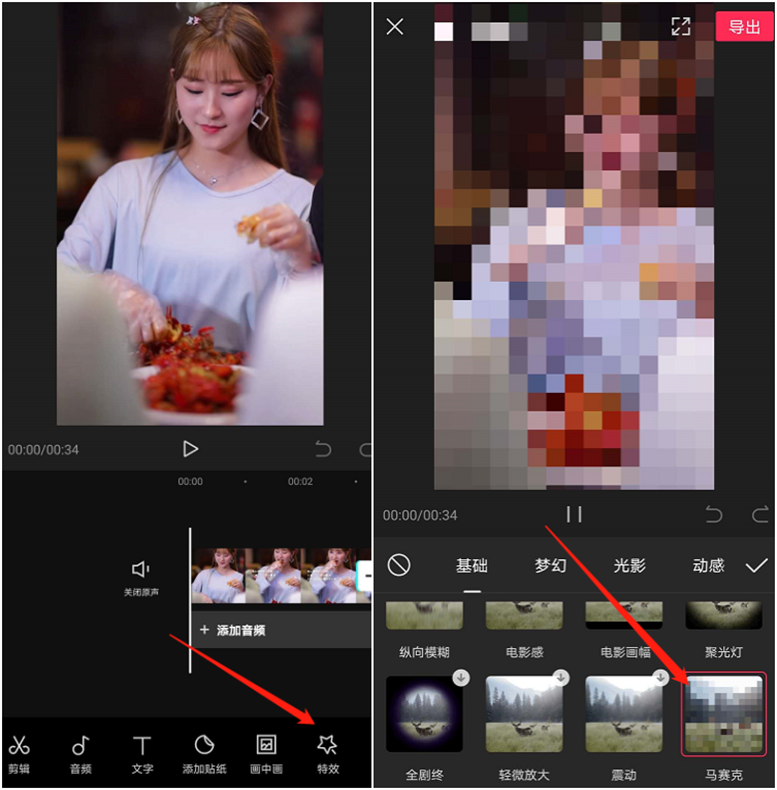Viewport: 777px width, 790px height.
Task: Download the 轻微放大 effect via arrow badge
Action: coord(560,678)
